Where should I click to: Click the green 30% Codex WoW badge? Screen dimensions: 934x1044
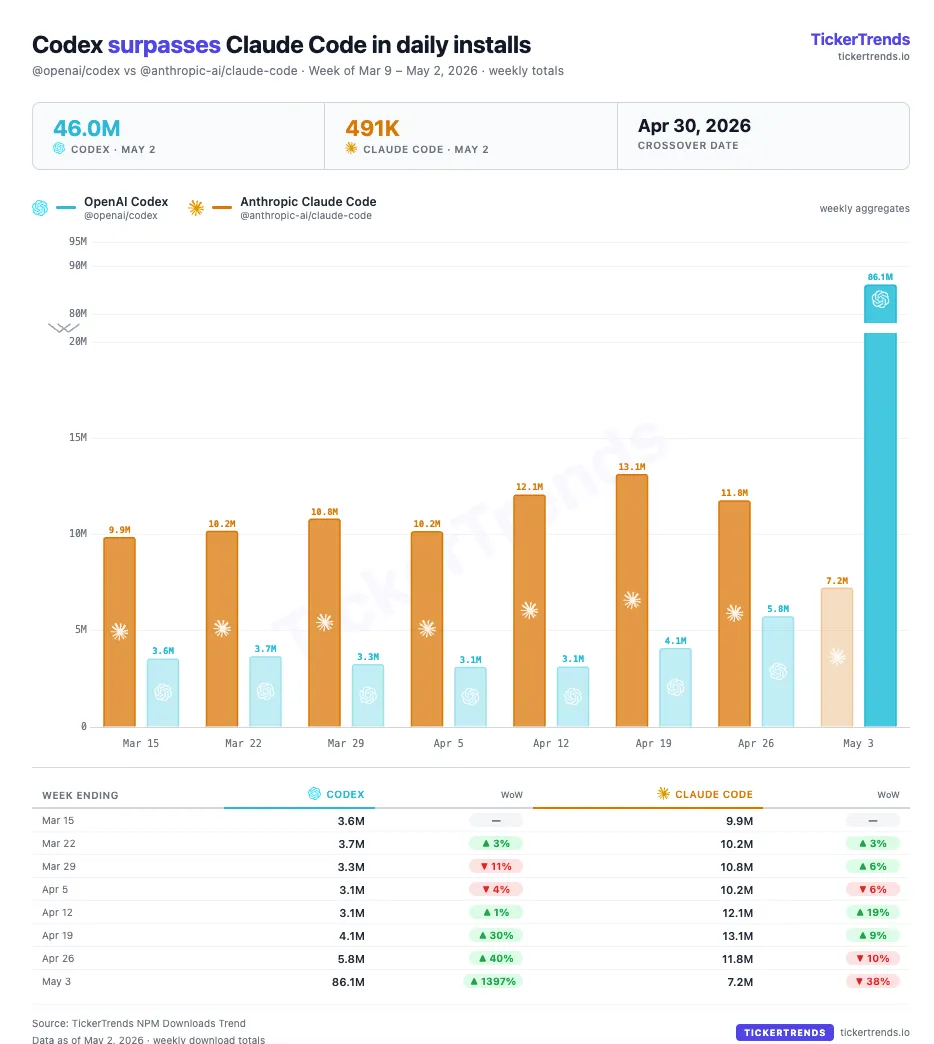pos(496,935)
